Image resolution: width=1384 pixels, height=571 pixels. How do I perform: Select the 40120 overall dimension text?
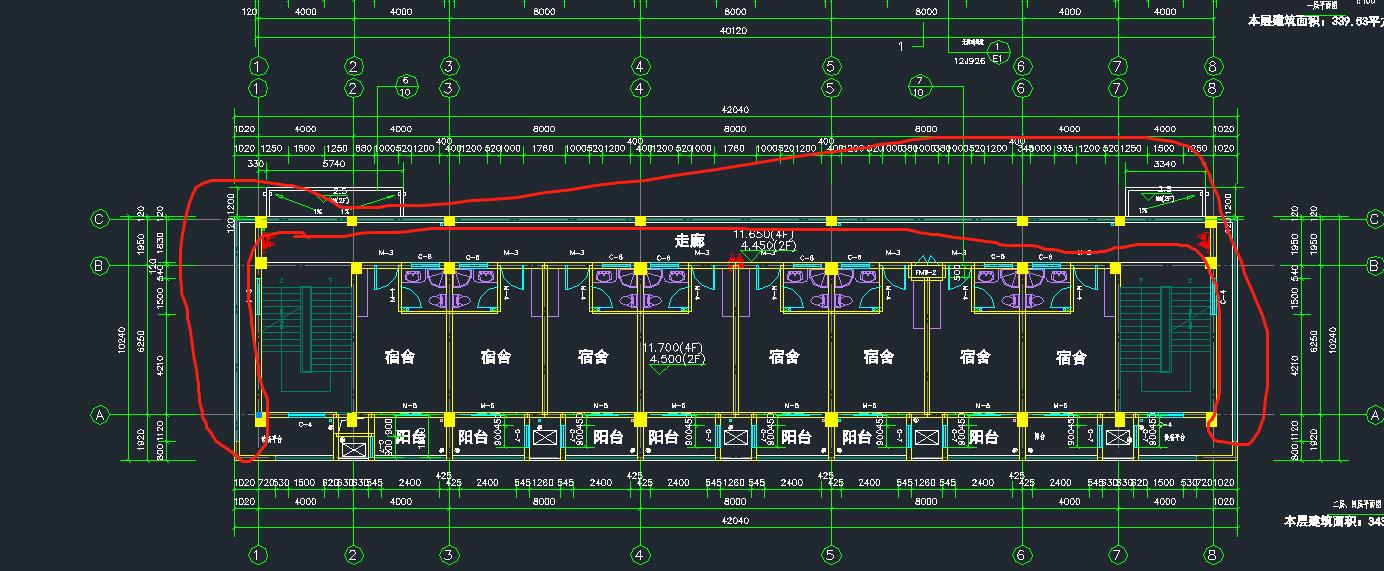(735, 31)
